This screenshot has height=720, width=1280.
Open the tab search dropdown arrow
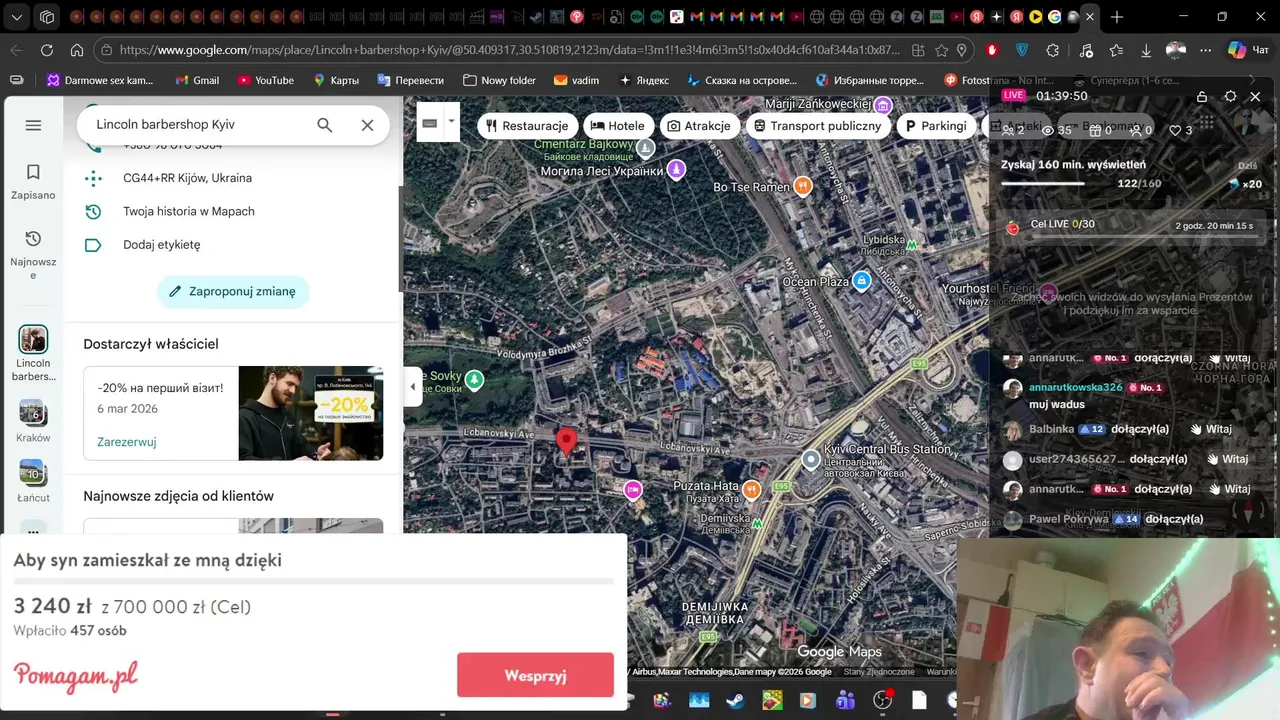pyautogui.click(x=17, y=17)
